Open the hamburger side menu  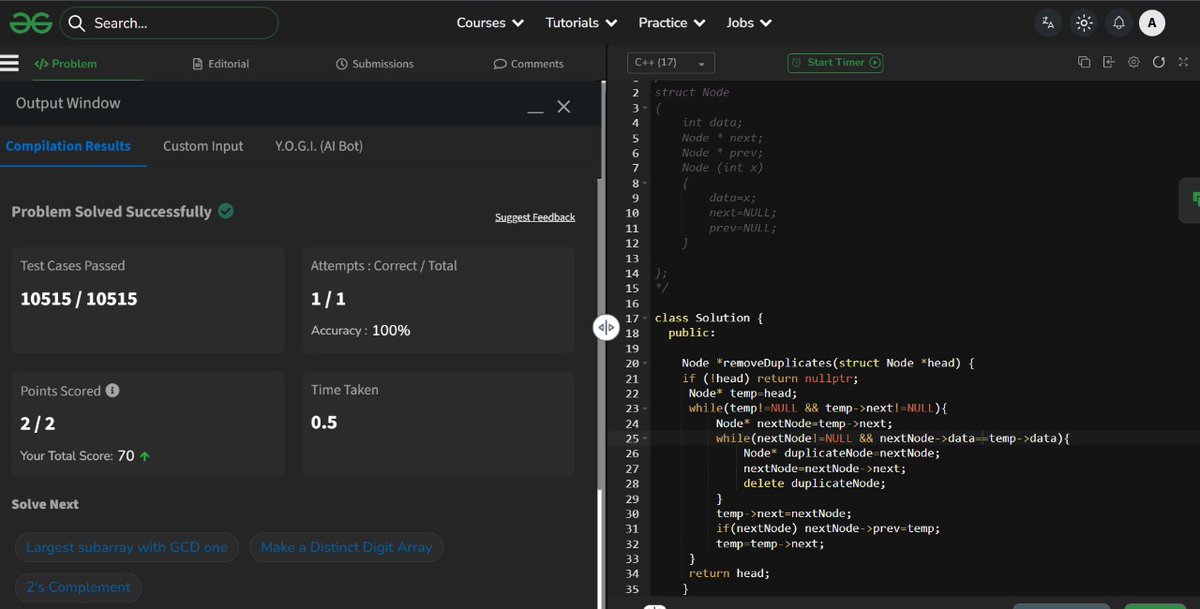[x=10, y=63]
